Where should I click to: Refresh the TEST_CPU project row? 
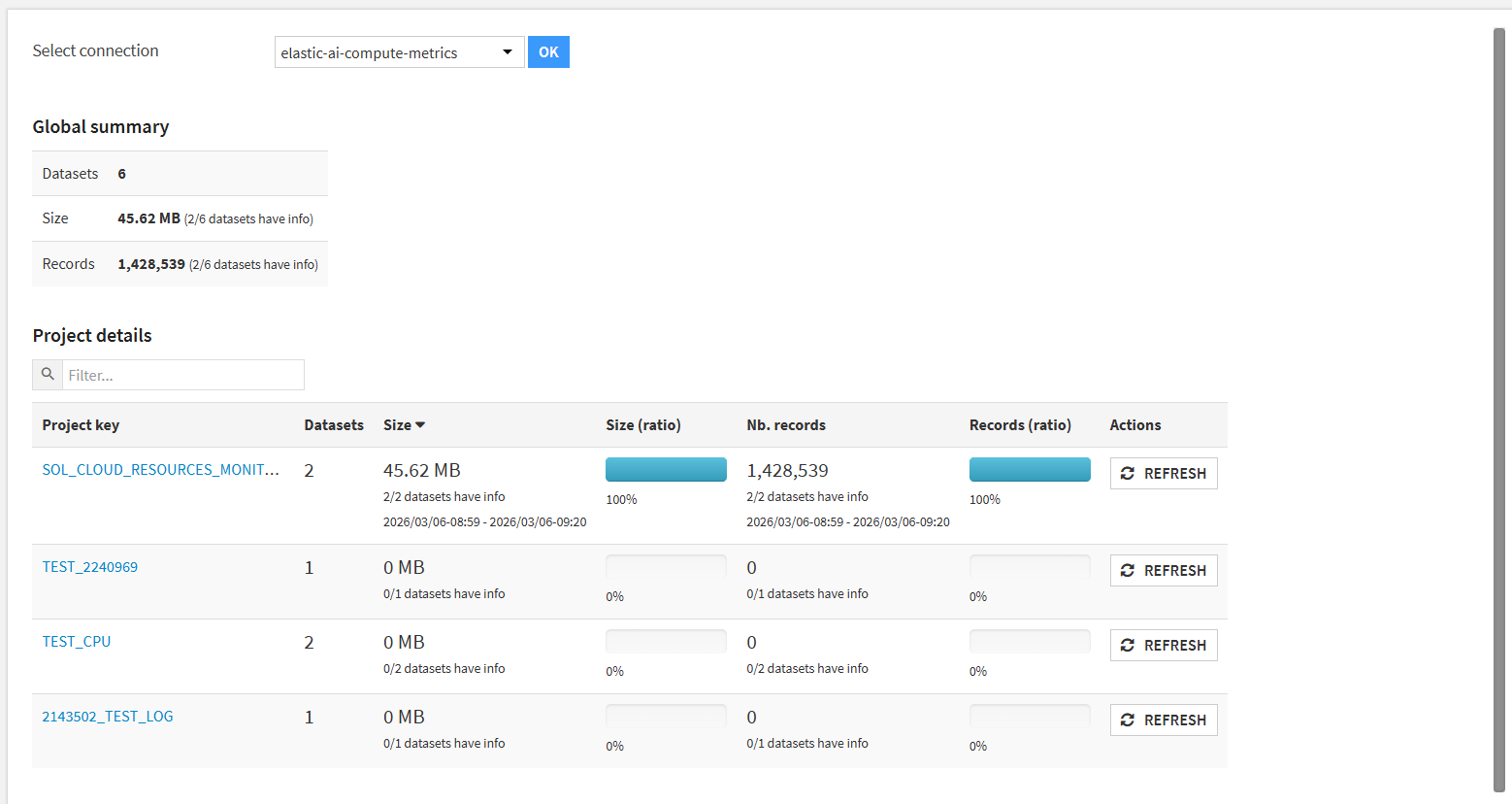coord(1164,645)
